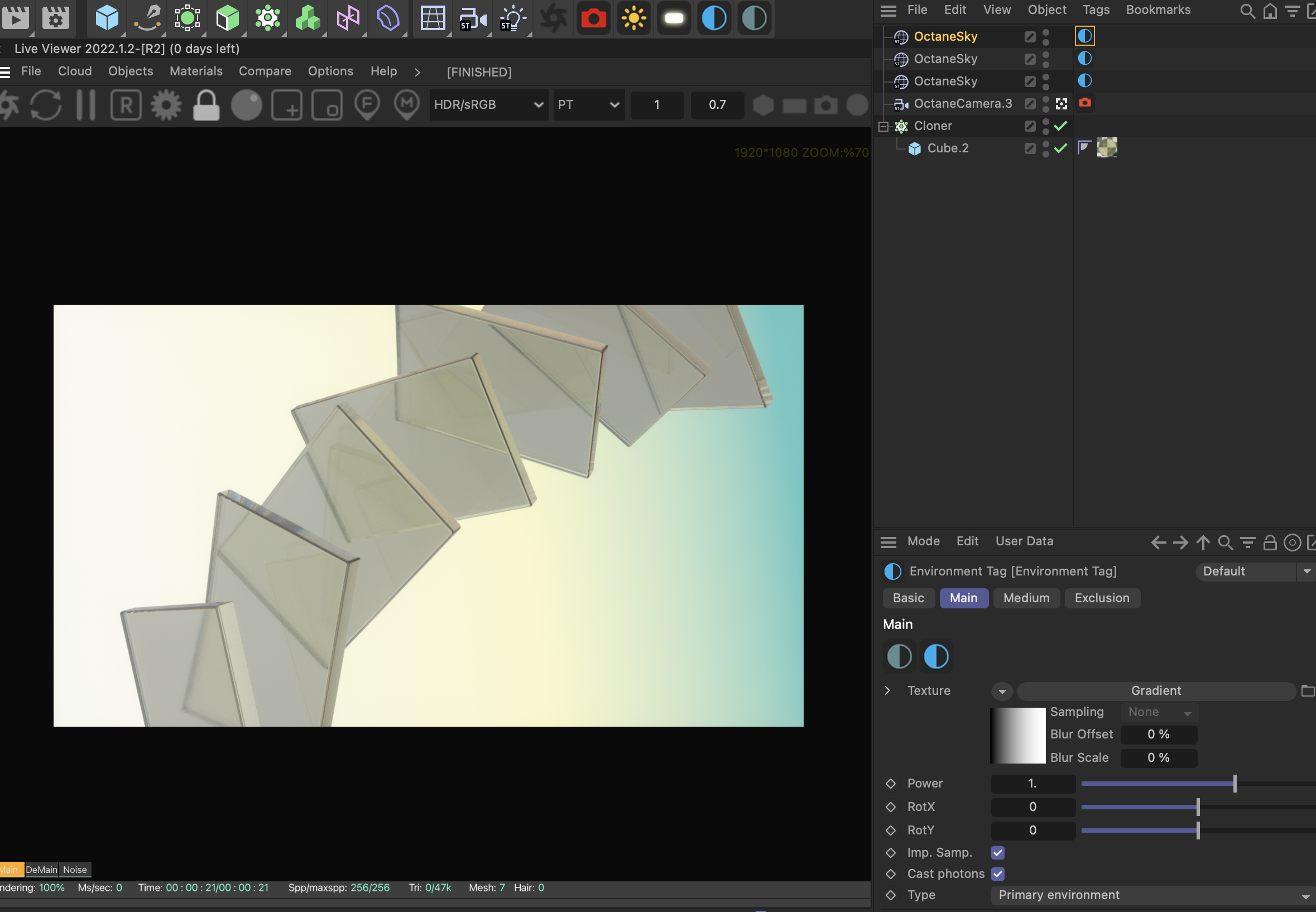The image size is (1316, 912).
Task: Open the Object Manager Tags menu
Action: [1096, 10]
